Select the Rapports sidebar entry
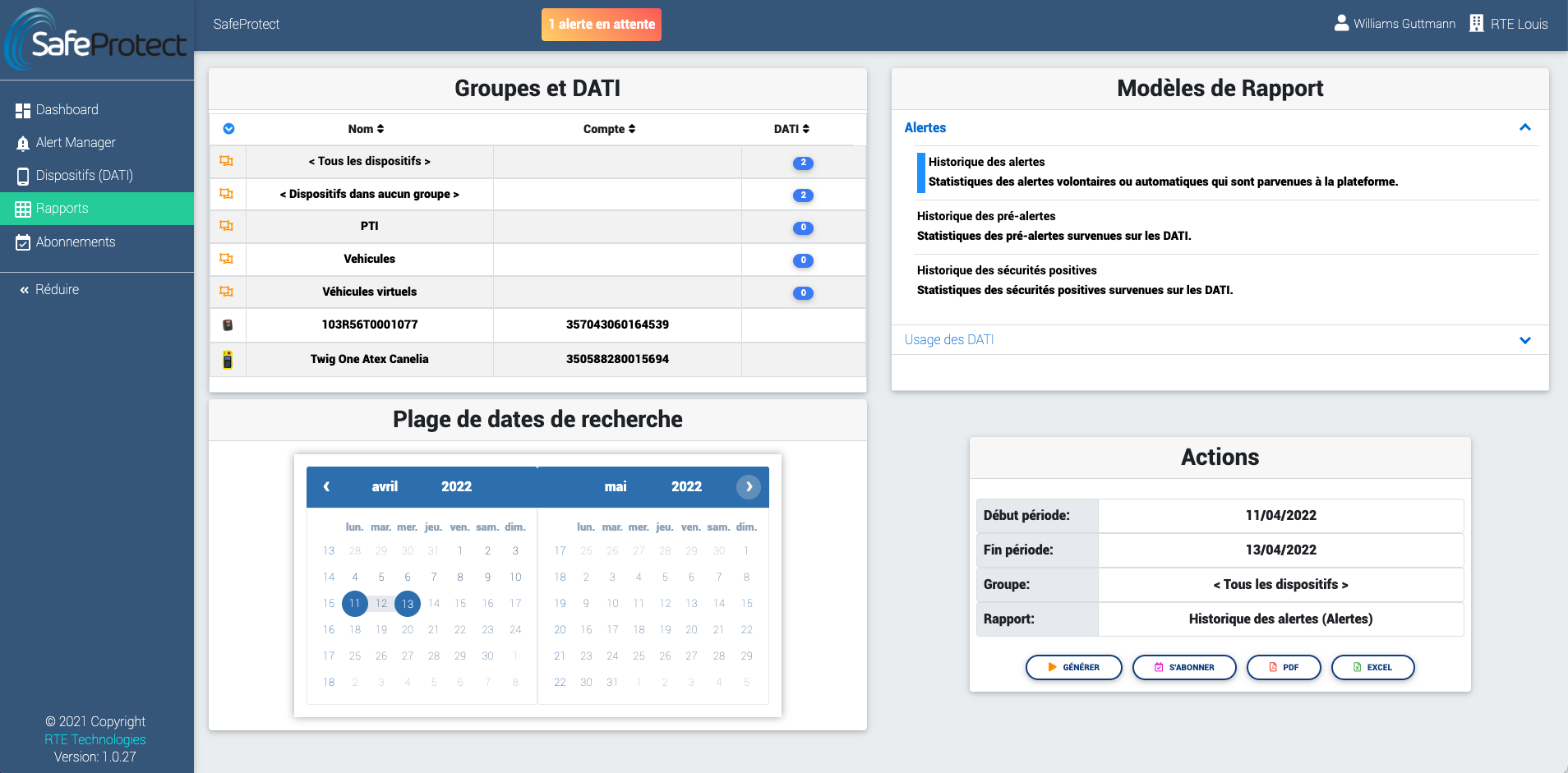This screenshot has width=1568, height=773. click(x=97, y=209)
